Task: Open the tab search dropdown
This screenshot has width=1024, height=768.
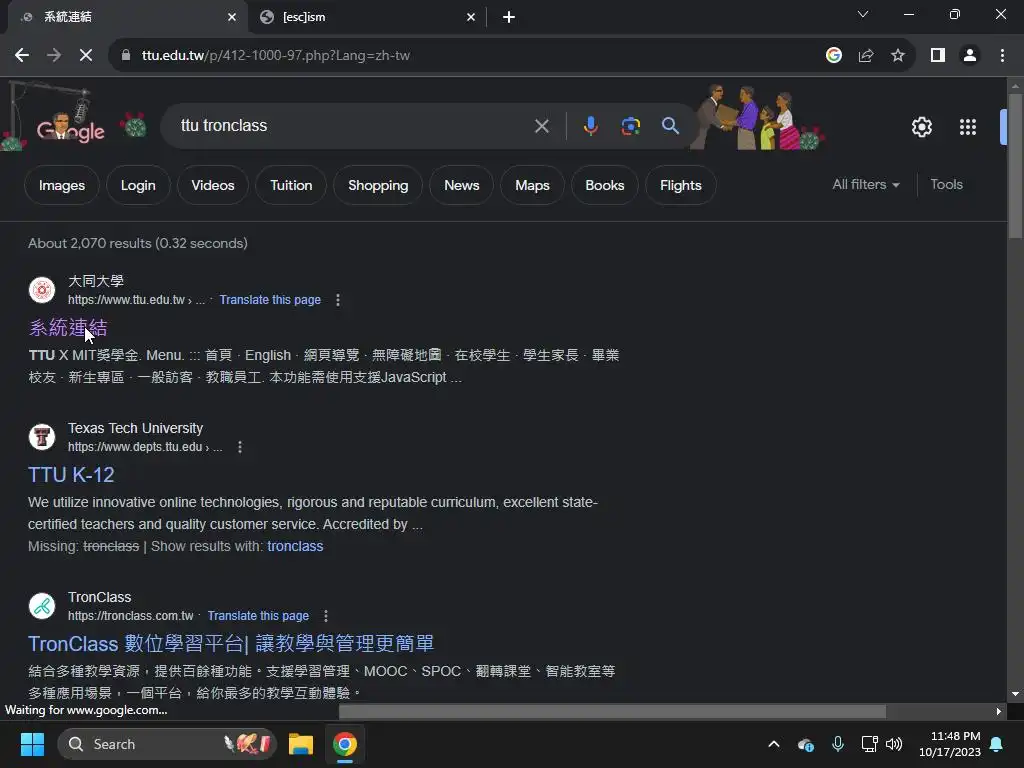Action: coord(863,14)
